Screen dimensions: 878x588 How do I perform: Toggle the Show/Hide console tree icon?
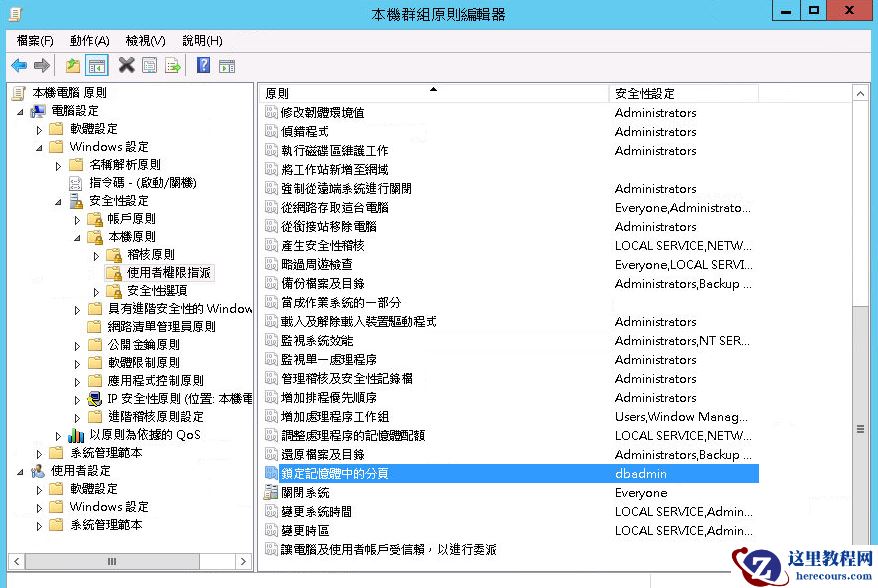pos(97,66)
